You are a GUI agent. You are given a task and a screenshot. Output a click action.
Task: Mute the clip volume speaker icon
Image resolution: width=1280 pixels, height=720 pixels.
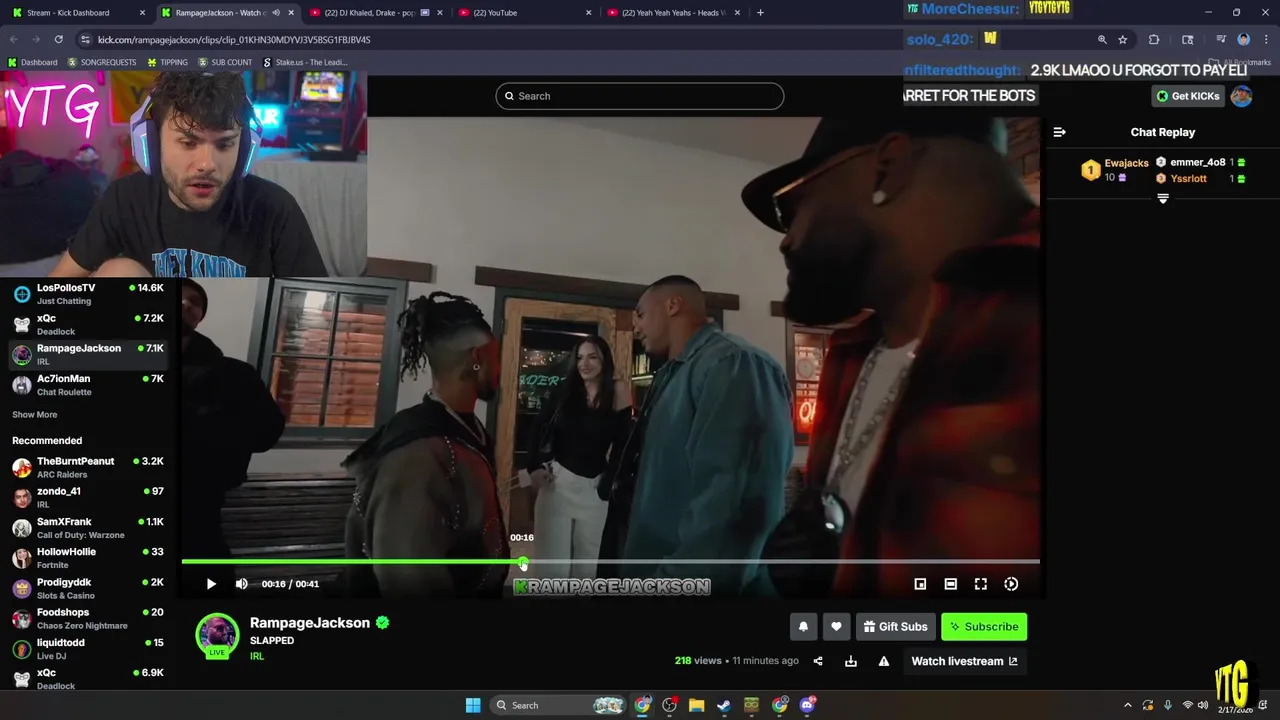click(x=241, y=584)
